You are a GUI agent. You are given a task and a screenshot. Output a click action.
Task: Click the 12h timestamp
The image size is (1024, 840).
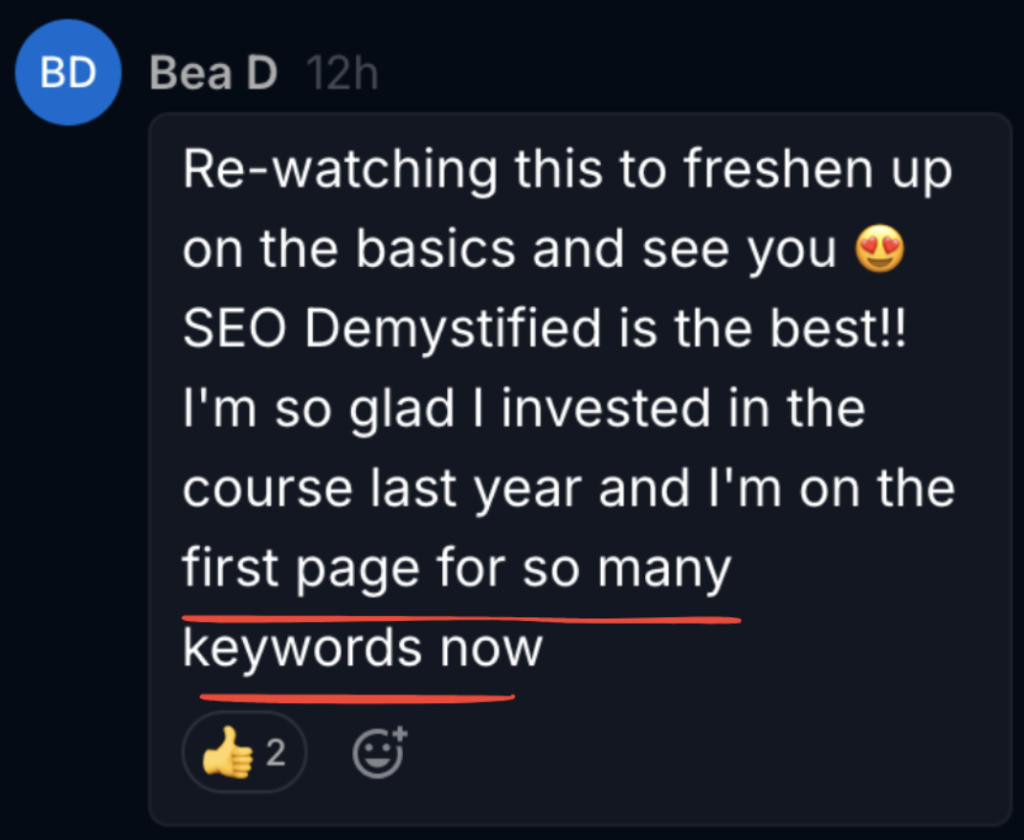343,73
